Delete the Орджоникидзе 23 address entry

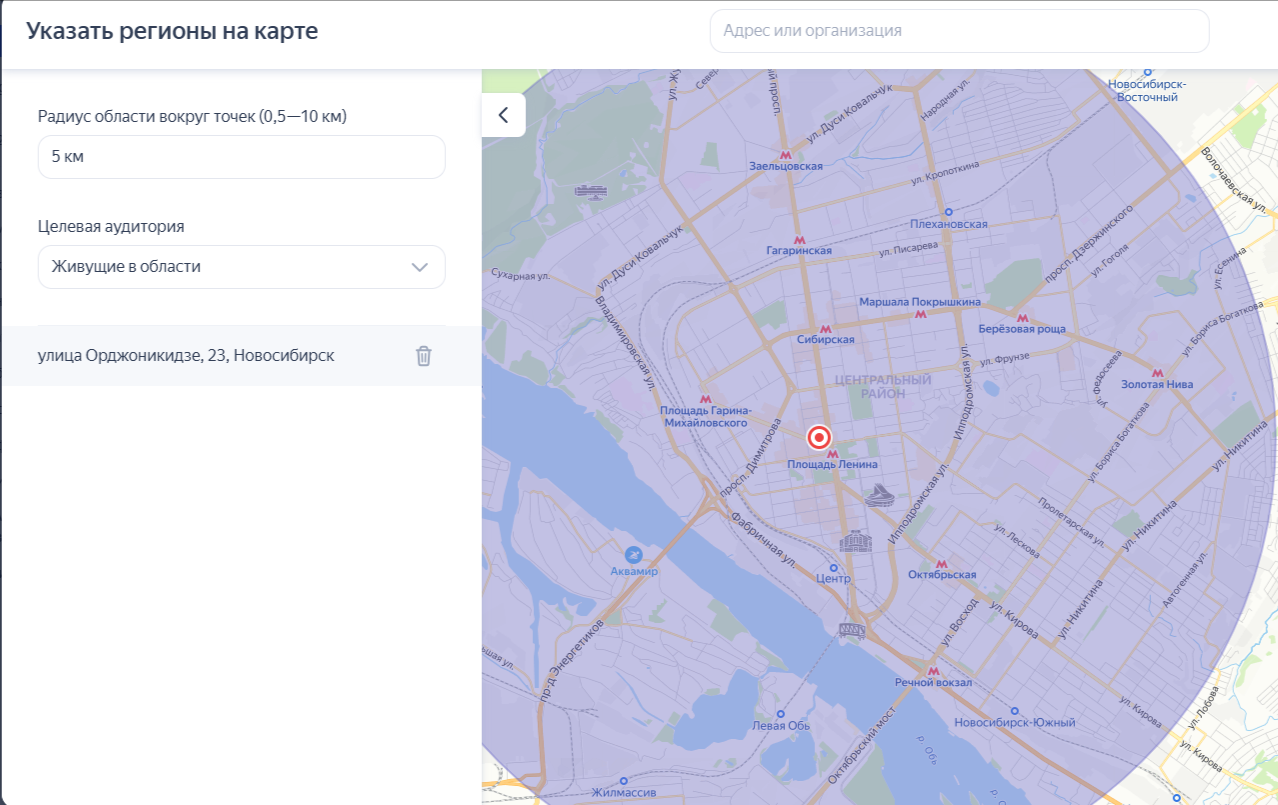tap(424, 356)
